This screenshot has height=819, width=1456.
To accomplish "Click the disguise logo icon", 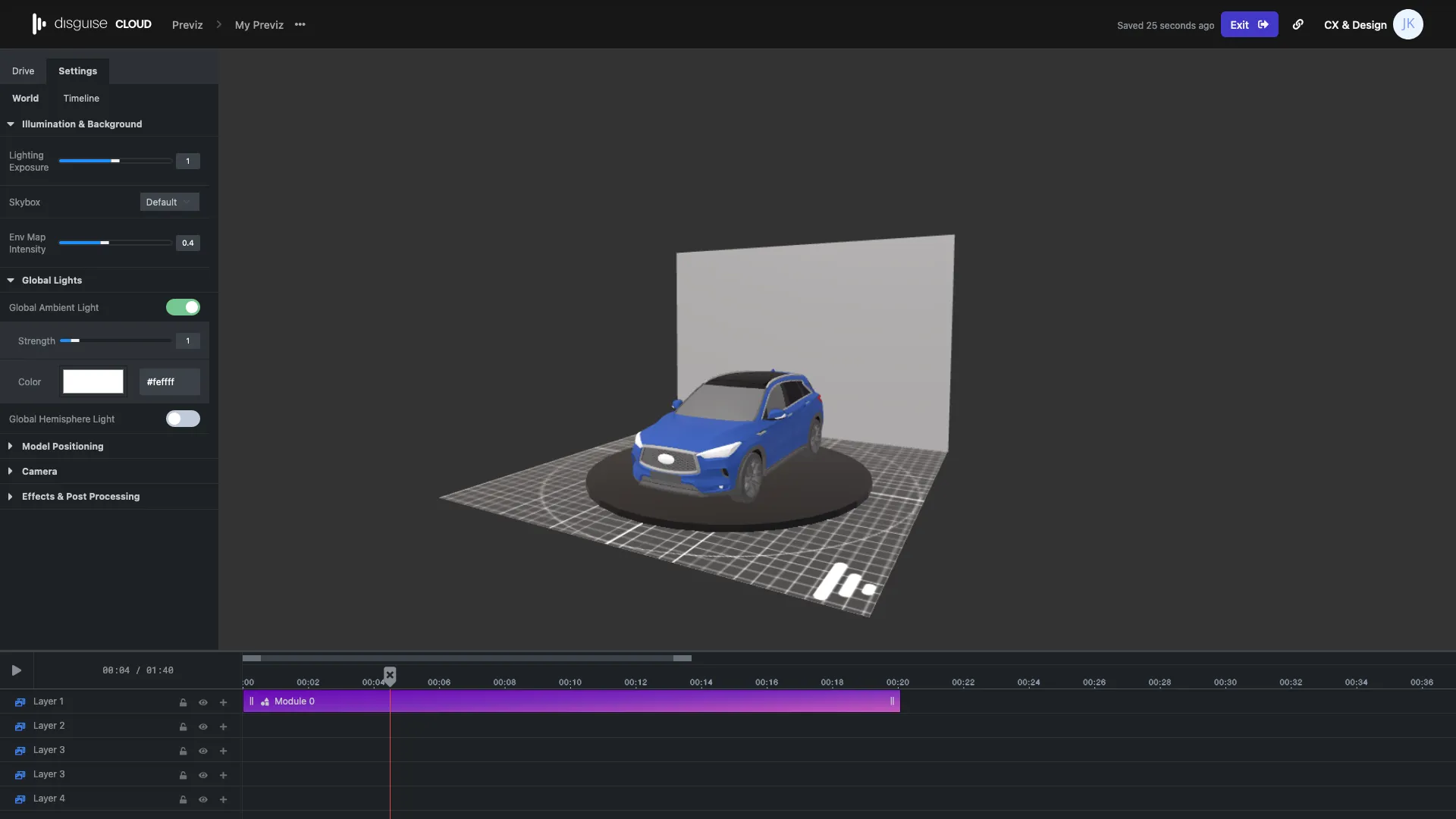I will 38,24.
